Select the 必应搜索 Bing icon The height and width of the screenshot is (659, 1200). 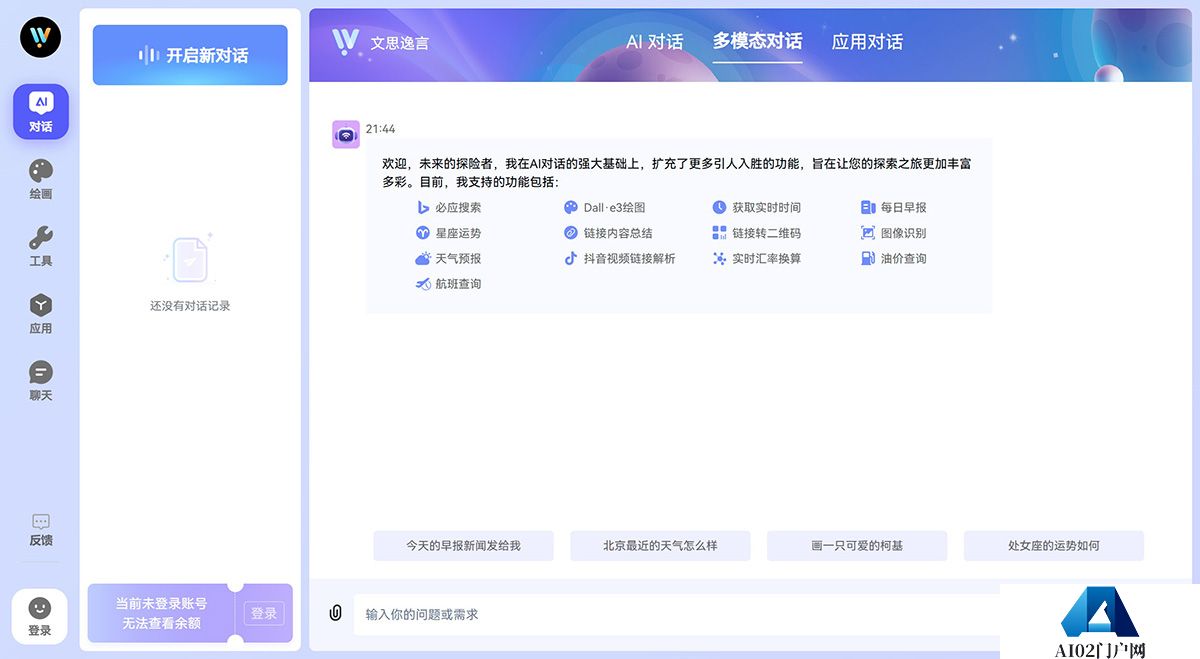[x=423, y=207]
